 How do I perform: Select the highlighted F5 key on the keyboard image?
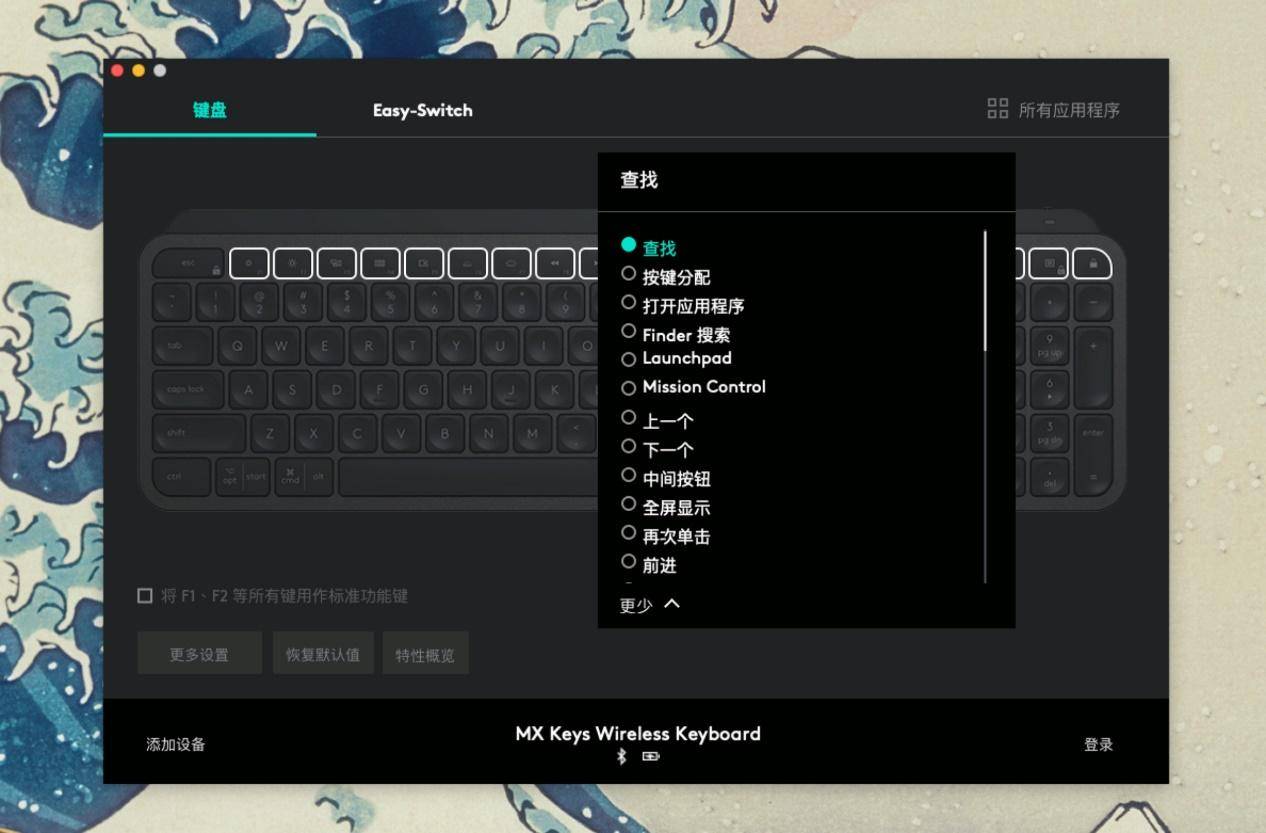pos(424,264)
